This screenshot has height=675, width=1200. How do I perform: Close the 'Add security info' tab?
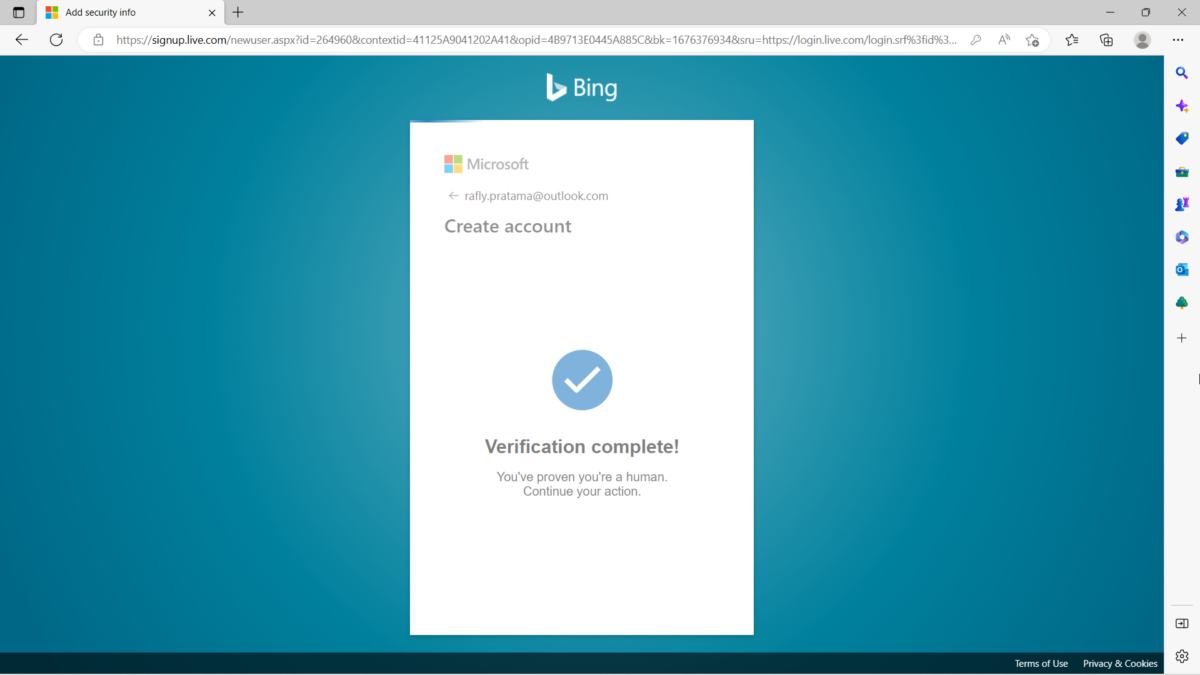211,13
